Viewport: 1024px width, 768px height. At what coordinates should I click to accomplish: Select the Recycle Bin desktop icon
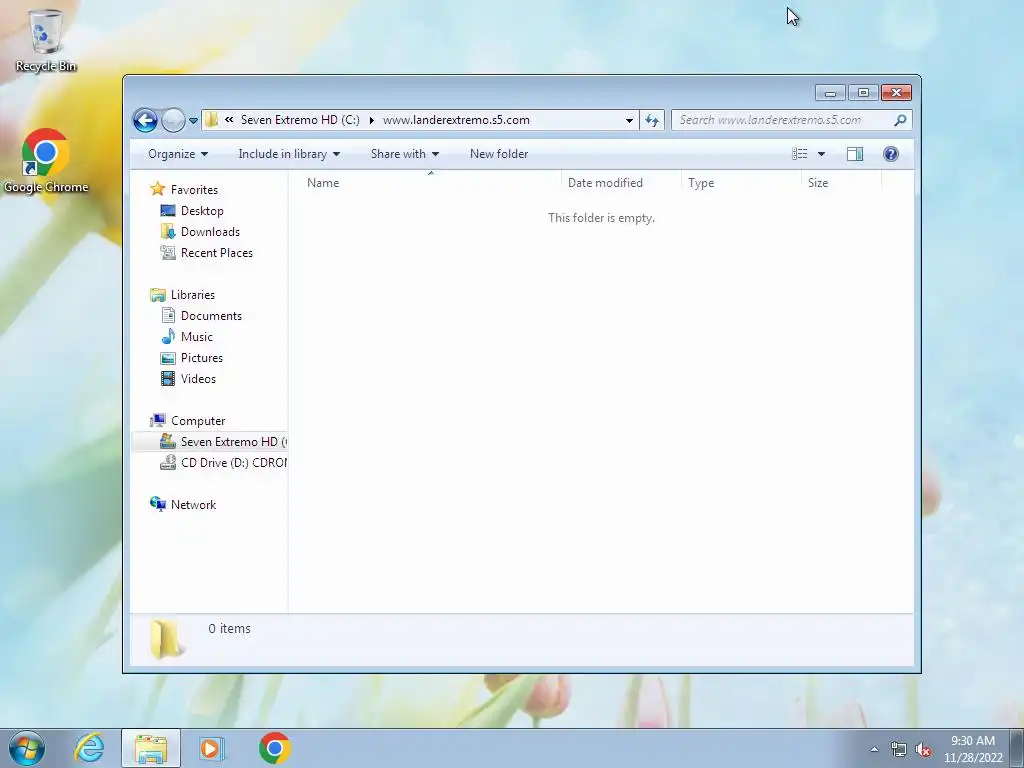coord(46,40)
